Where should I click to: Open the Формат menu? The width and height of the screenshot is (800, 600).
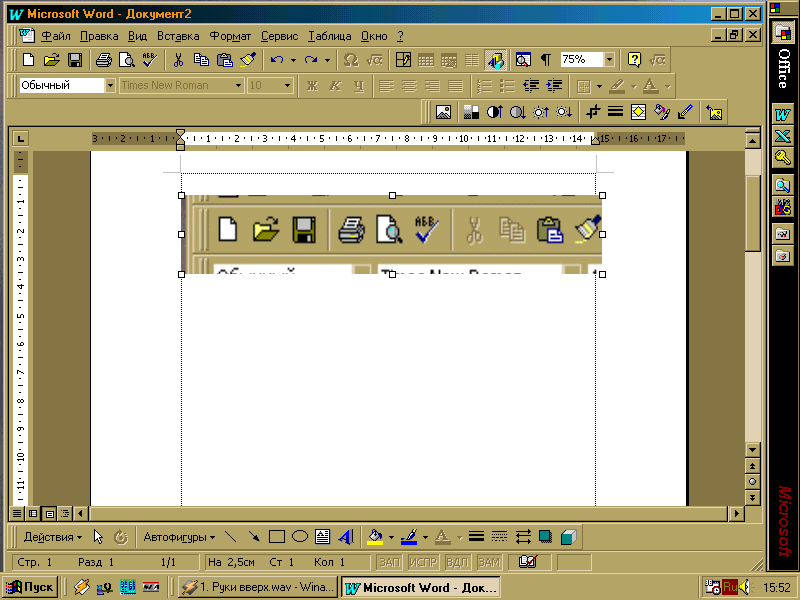pos(230,36)
